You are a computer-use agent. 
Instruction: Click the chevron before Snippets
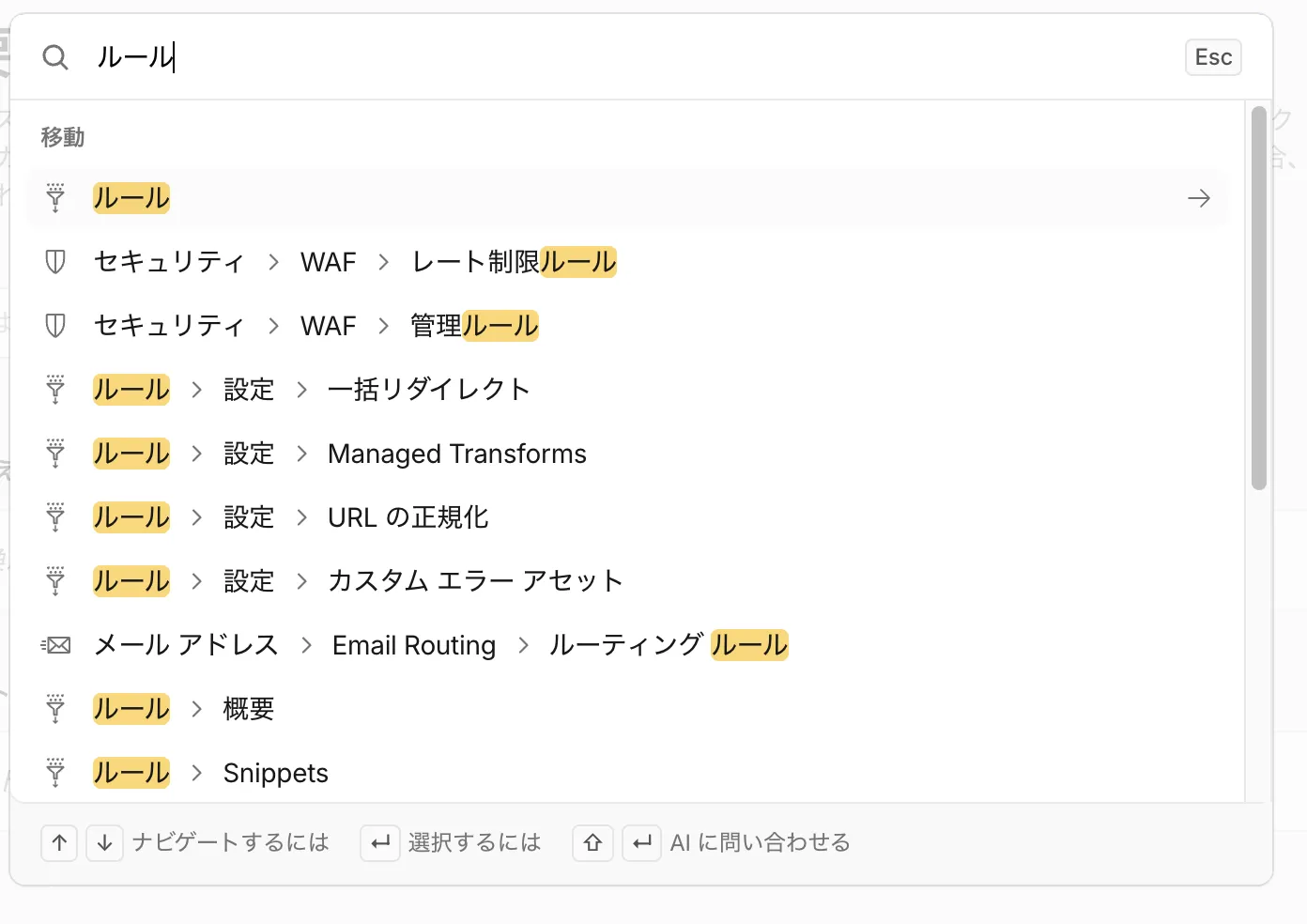pyautogui.click(x=196, y=773)
